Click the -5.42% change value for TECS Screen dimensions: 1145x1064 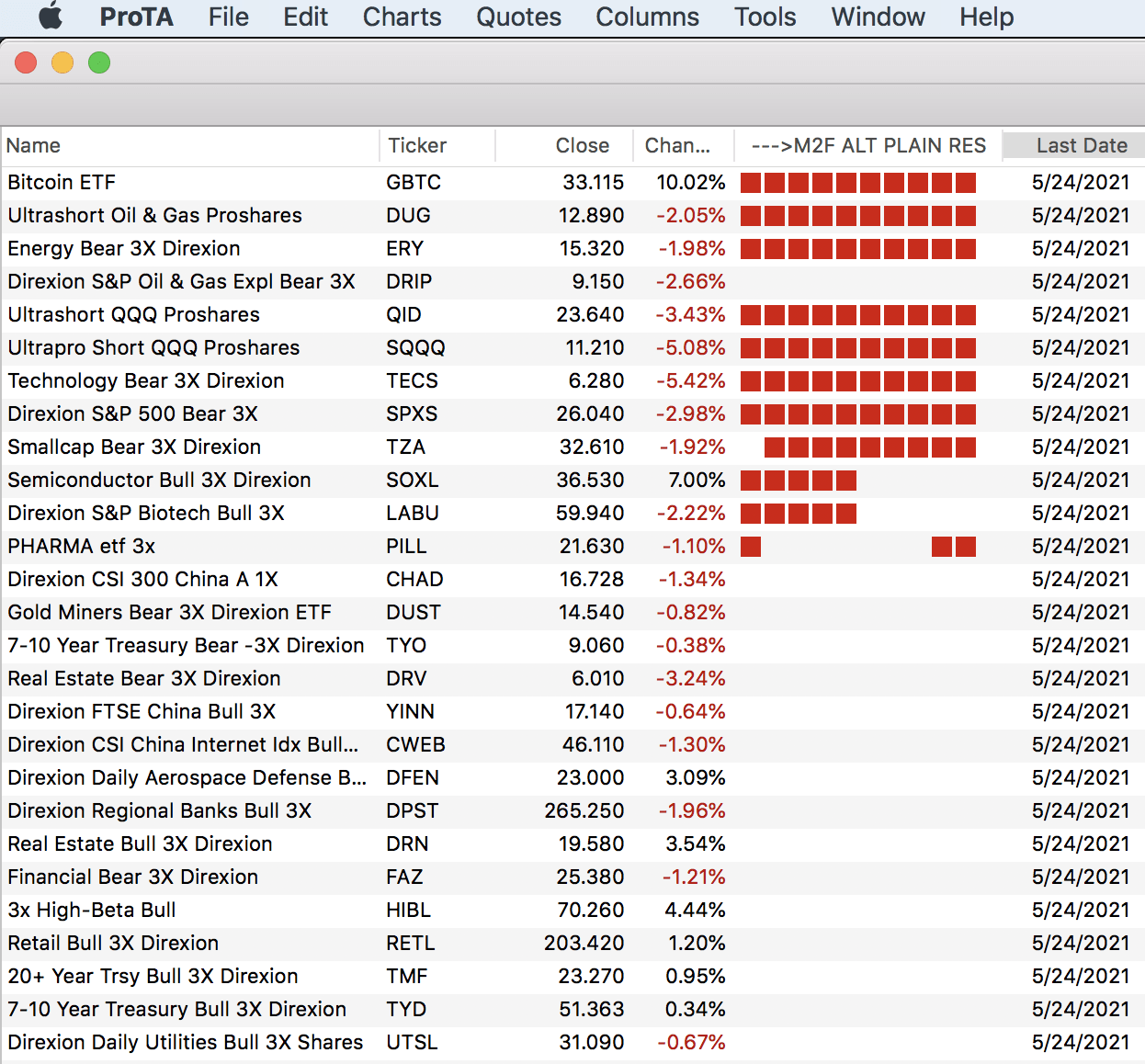pos(690,380)
